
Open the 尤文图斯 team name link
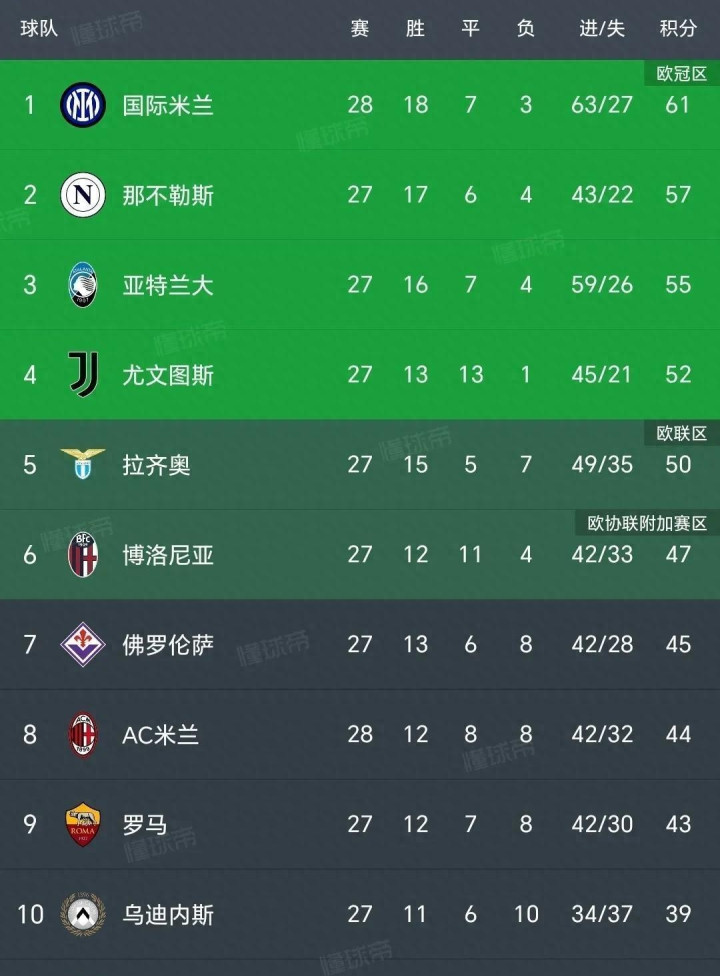tap(168, 375)
